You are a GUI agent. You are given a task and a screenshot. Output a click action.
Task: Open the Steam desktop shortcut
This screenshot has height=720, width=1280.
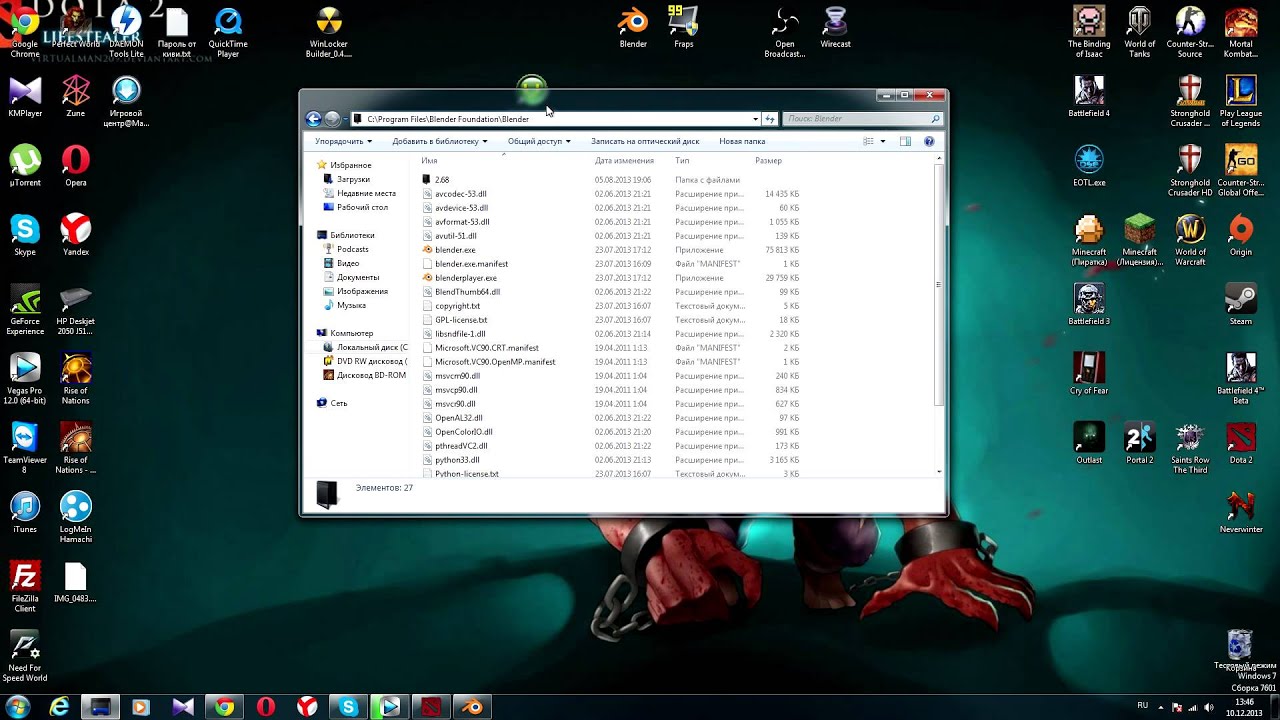click(x=1240, y=304)
